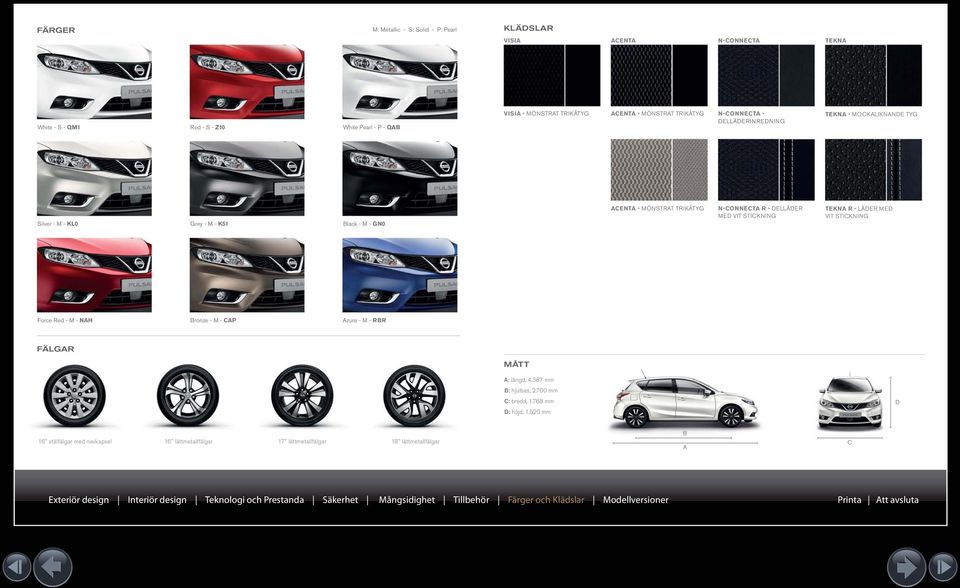960x588 pixels.
Task: Advance to the next page with the right arrow
Action: coord(906,567)
